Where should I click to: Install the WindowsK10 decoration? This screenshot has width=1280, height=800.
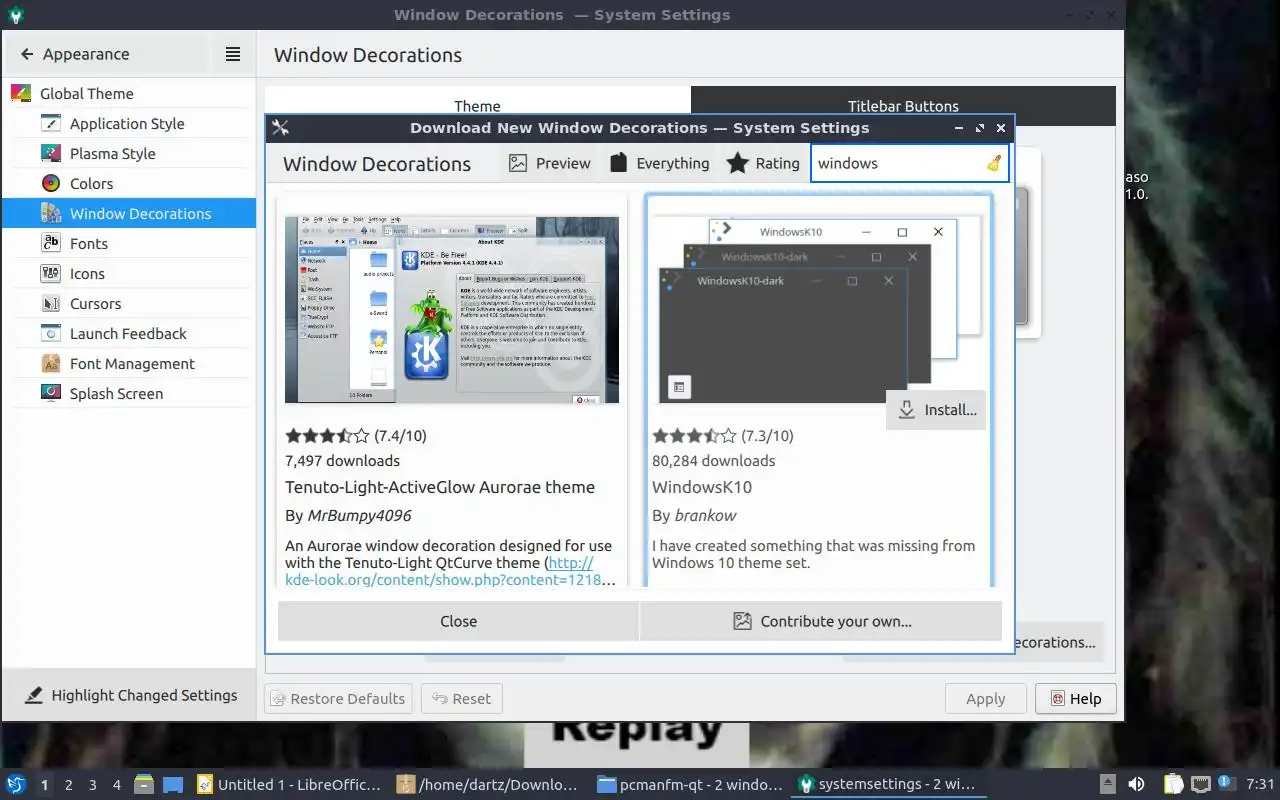click(936, 410)
